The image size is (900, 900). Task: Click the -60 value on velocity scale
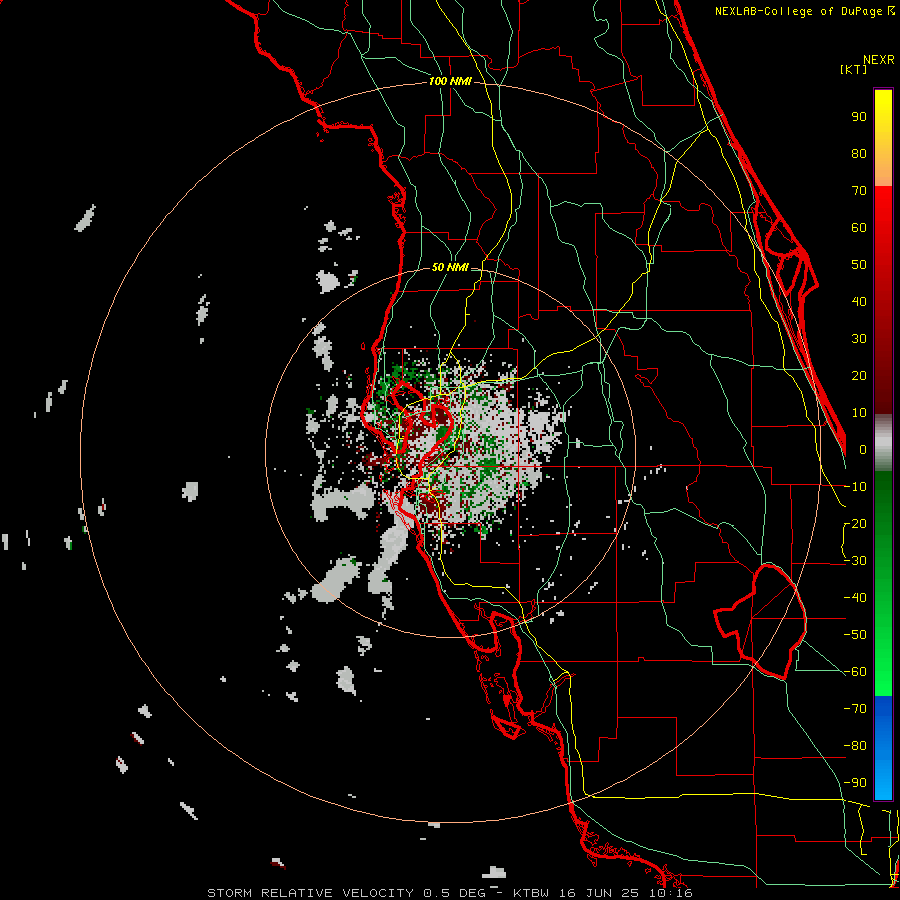point(855,672)
